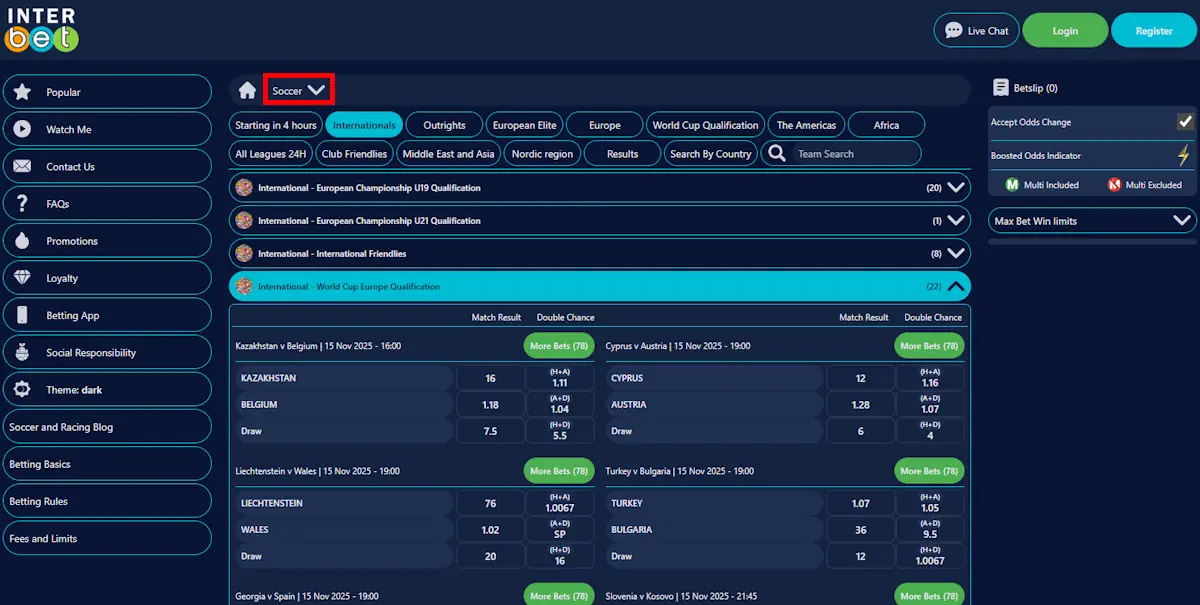The image size is (1200, 605).
Task: Open More Bets for Kazakhstan v Belgium
Action: [558, 345]
